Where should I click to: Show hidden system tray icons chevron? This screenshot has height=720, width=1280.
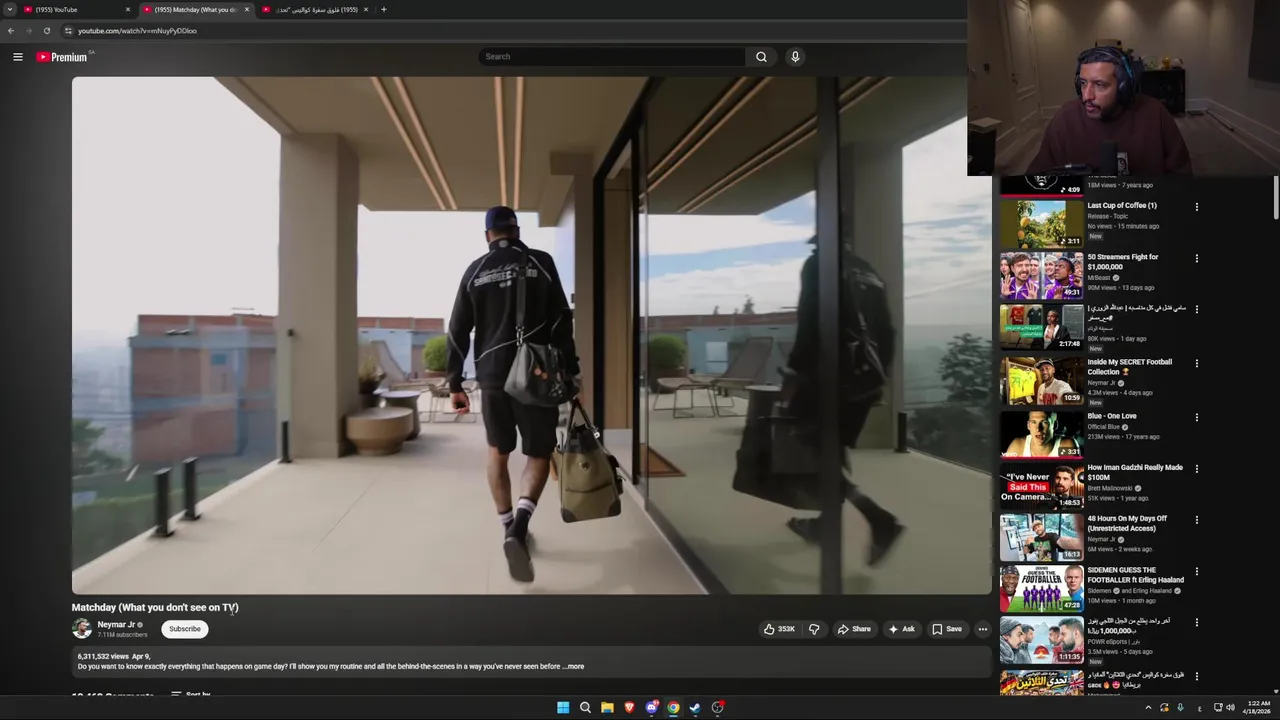[x=1148, y=708]
